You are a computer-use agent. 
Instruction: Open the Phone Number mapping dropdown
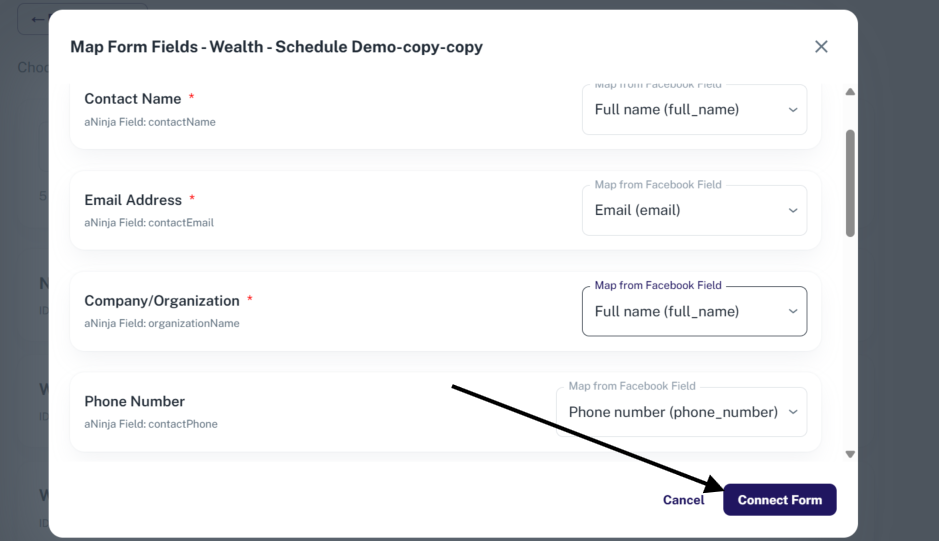click(681, 412)
